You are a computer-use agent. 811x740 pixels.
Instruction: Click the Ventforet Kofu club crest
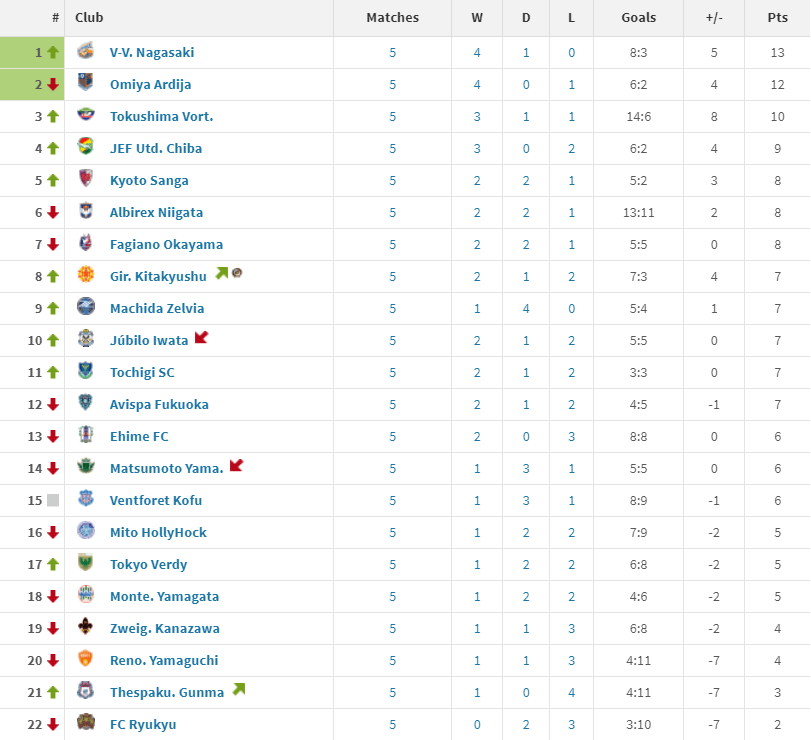point(86,500)
